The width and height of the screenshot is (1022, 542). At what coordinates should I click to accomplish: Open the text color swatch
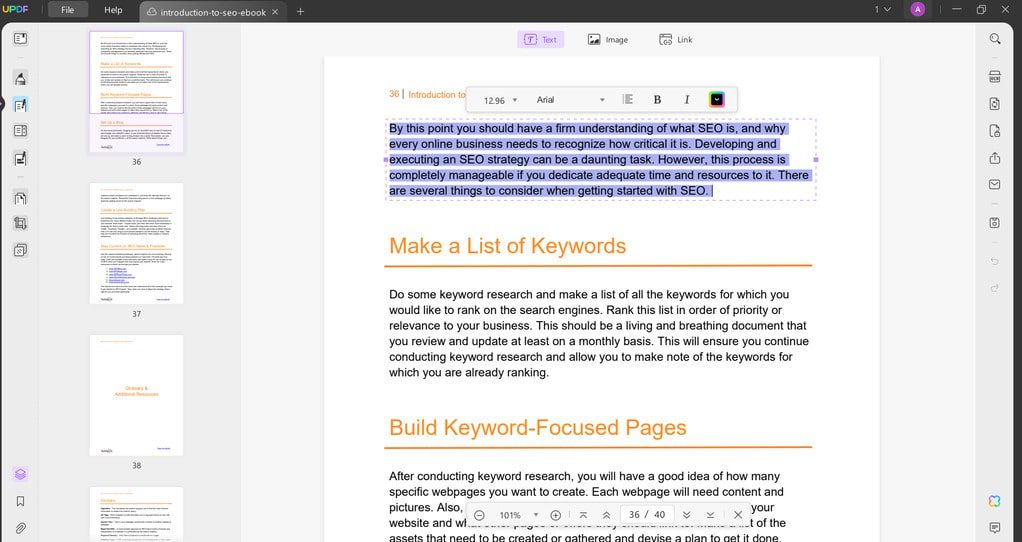tap(717, 100)
